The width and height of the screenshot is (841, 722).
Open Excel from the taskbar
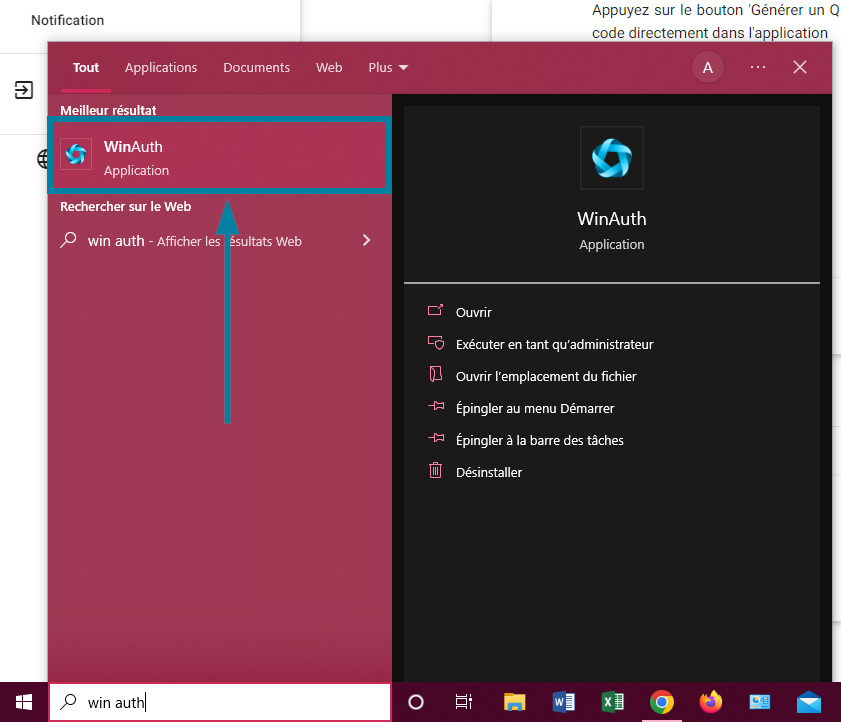point(612,701)
